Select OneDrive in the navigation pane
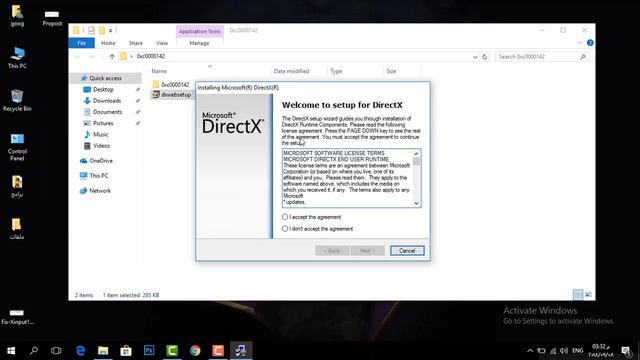Image resolution: width=640 pixels, height=360 pixels. (x=101, y=161)
